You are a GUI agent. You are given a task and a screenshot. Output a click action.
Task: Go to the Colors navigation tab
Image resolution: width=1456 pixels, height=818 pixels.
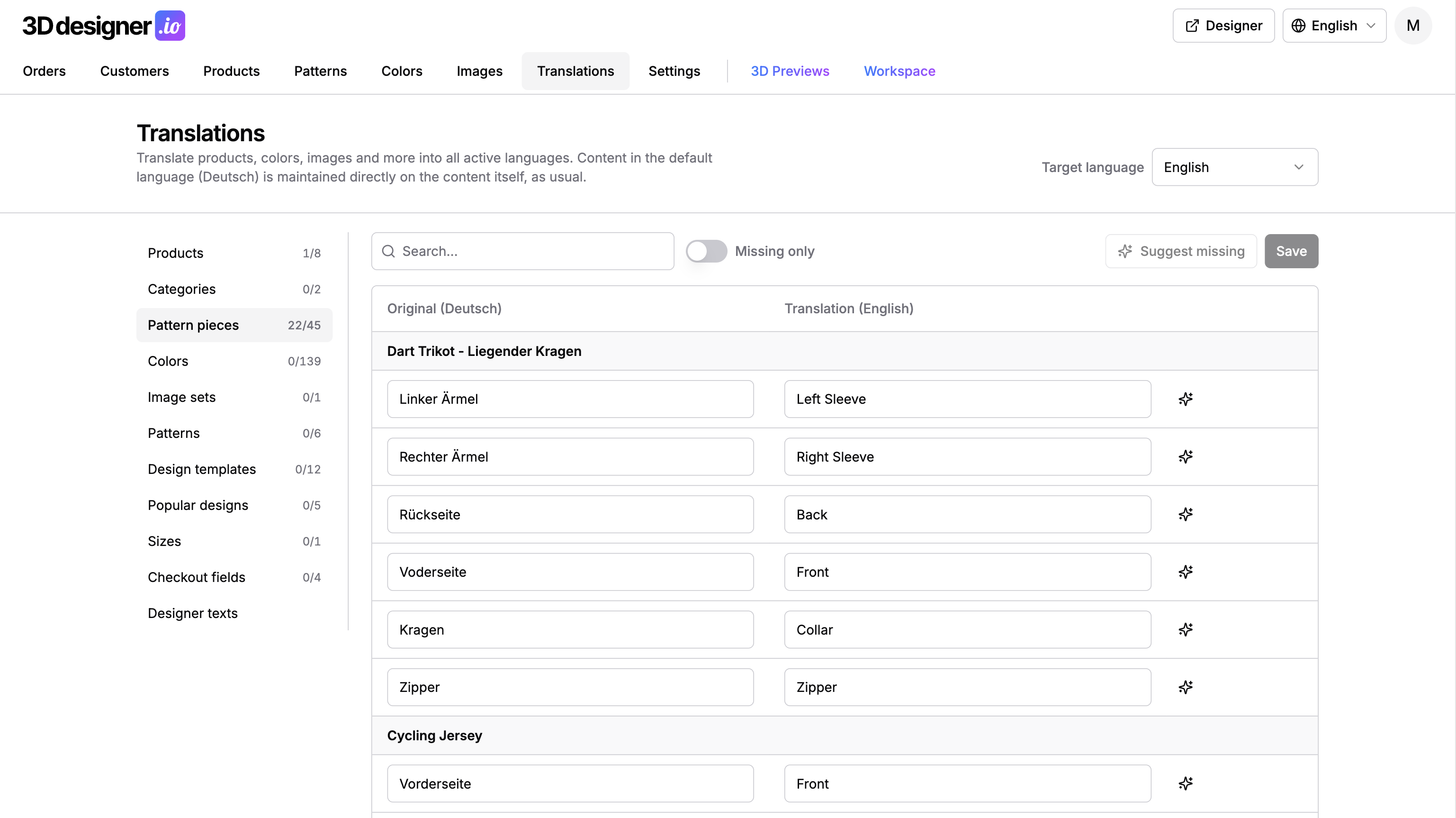(401, 71)
